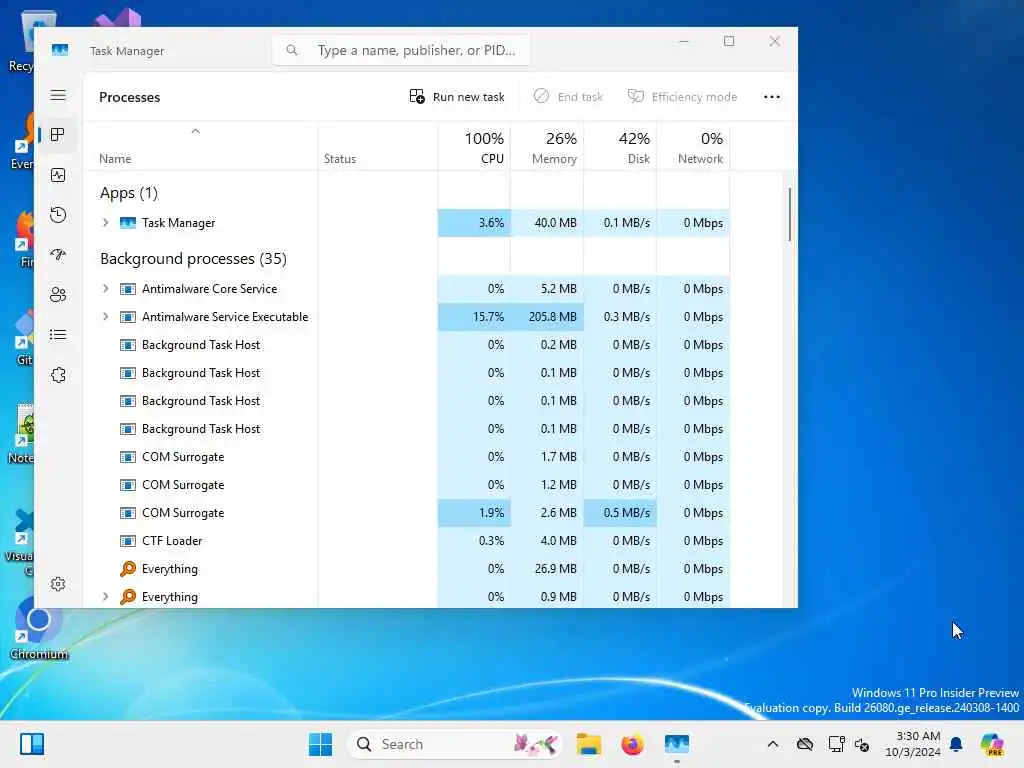Click the process search box
Image resolution: width=1024 pixels, height=768 pixels.
tap(401, 50)
